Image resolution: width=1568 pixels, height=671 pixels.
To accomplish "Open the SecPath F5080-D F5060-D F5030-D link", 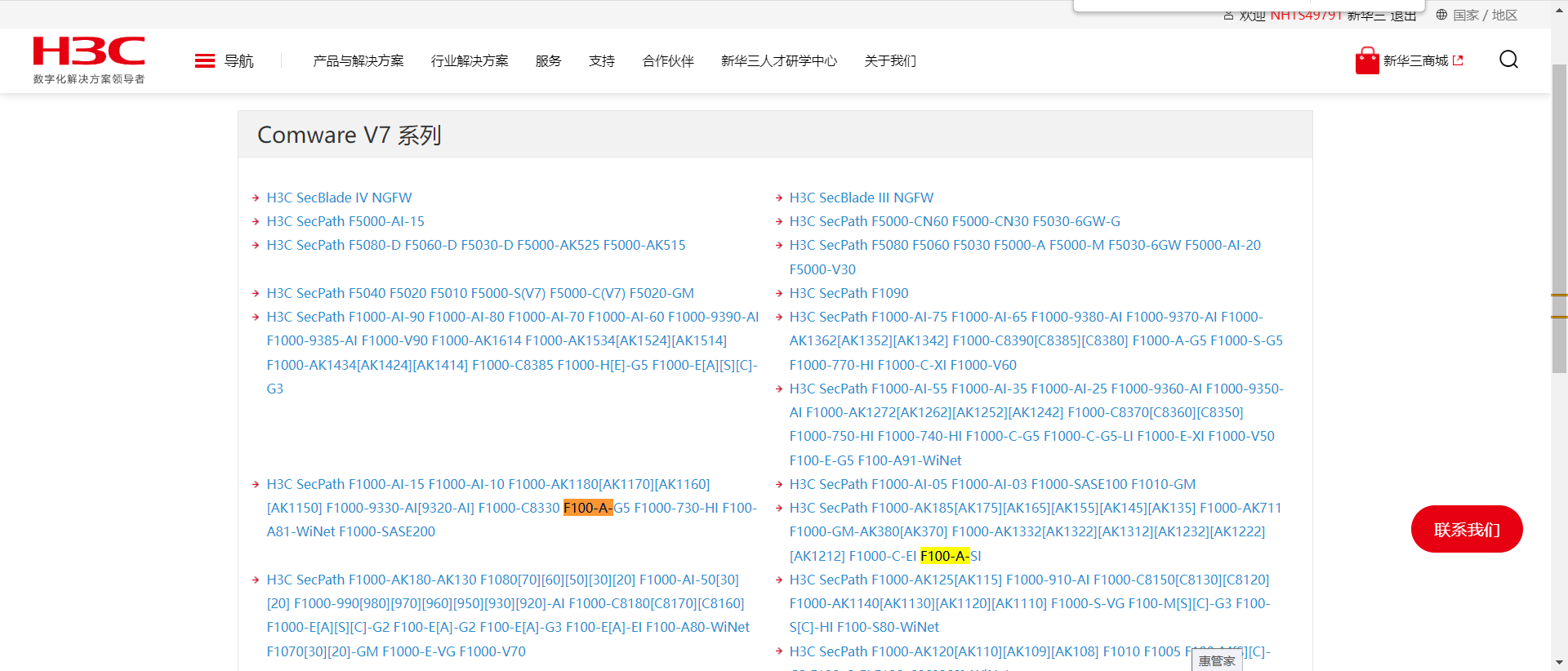I will (x=476, y=245).
